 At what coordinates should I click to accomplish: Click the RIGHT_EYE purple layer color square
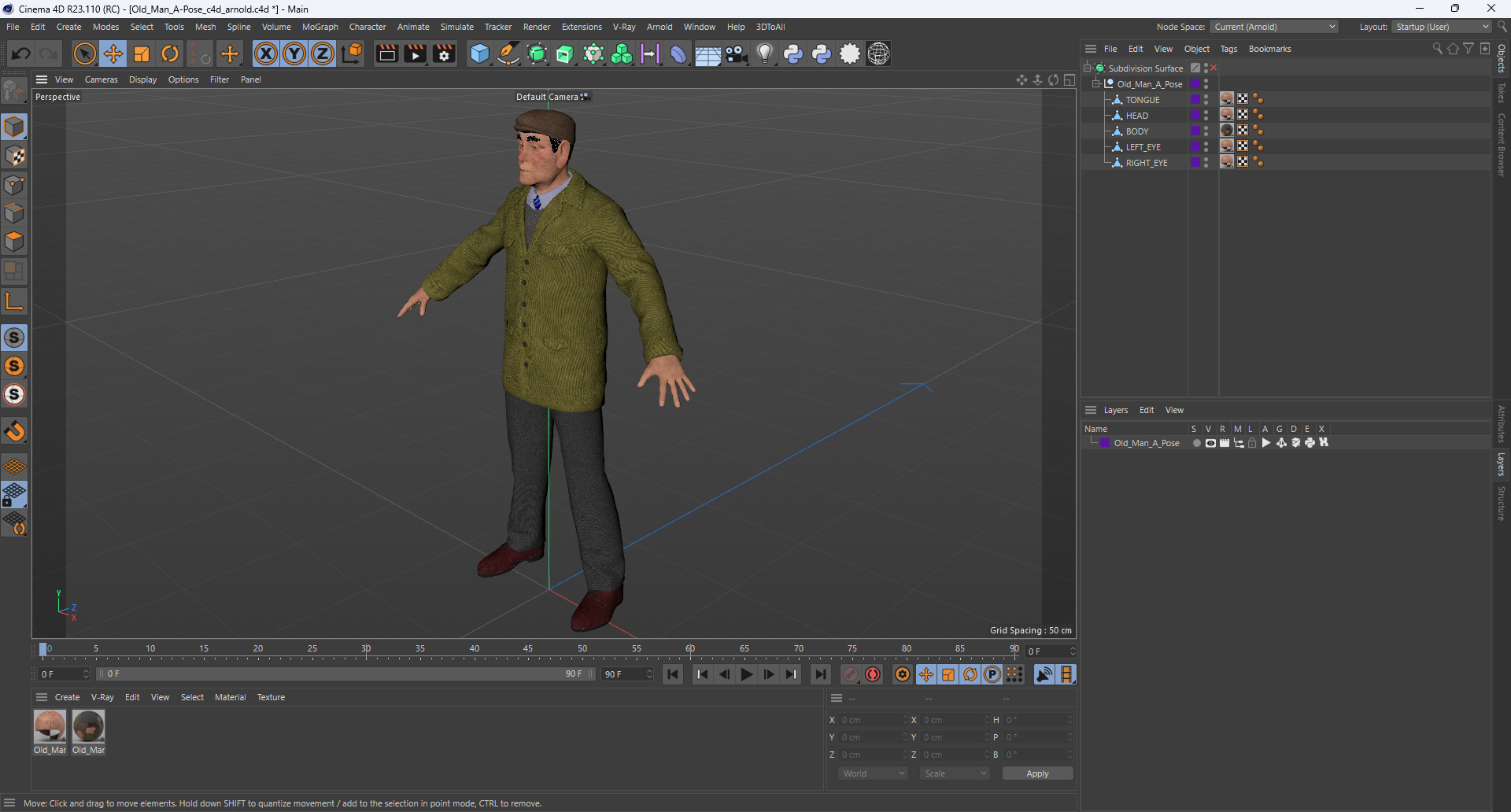click(1195, 162)
